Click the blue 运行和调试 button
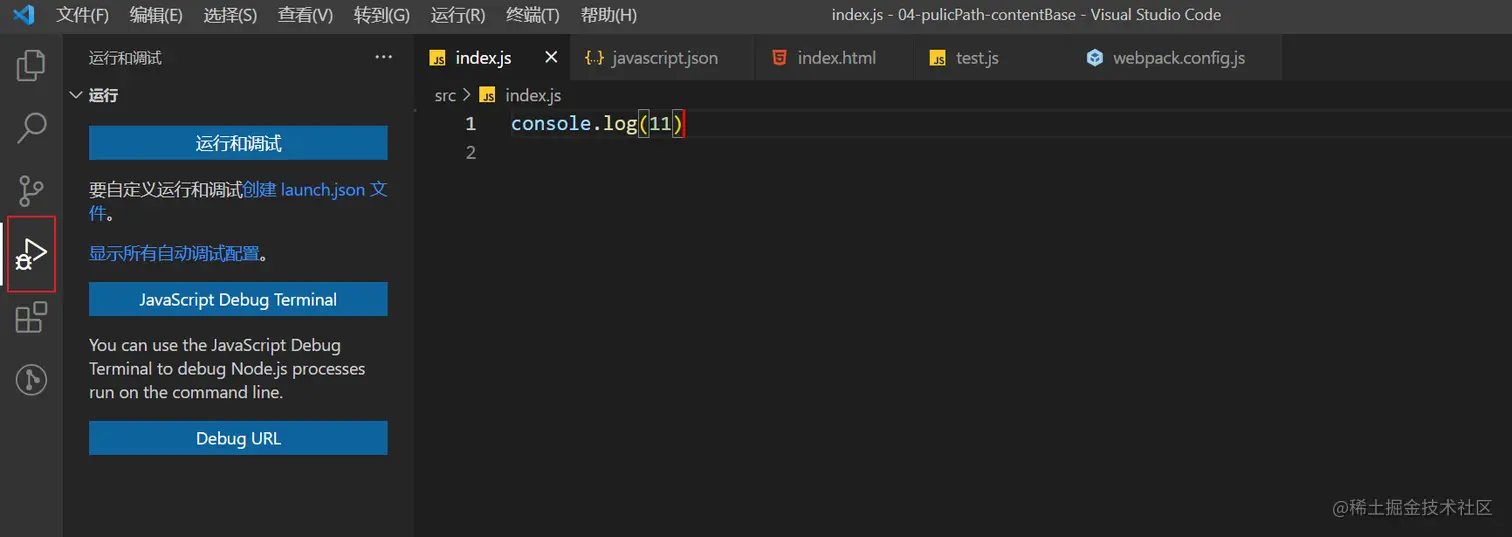This screenshot has height=537, width=1512. 238,143
